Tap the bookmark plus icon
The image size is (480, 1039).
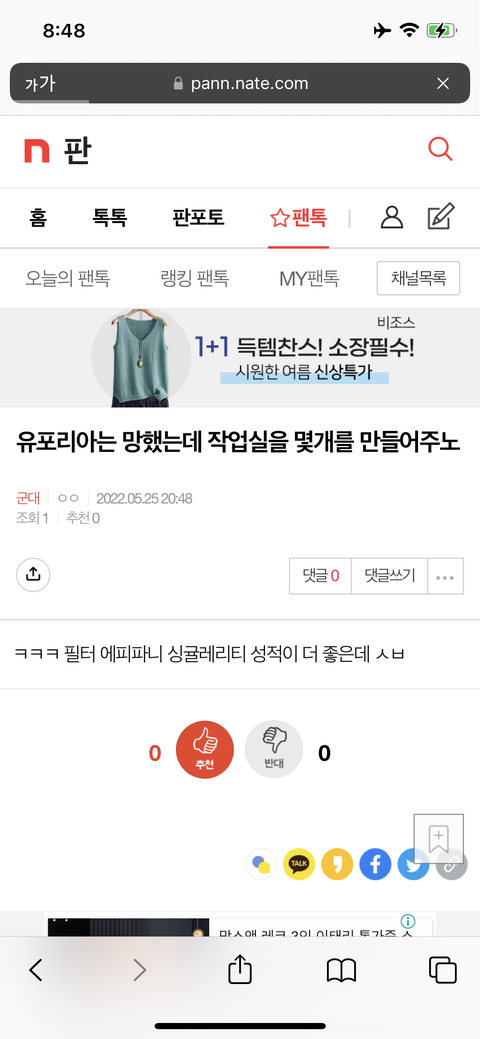tap(438, 838)
